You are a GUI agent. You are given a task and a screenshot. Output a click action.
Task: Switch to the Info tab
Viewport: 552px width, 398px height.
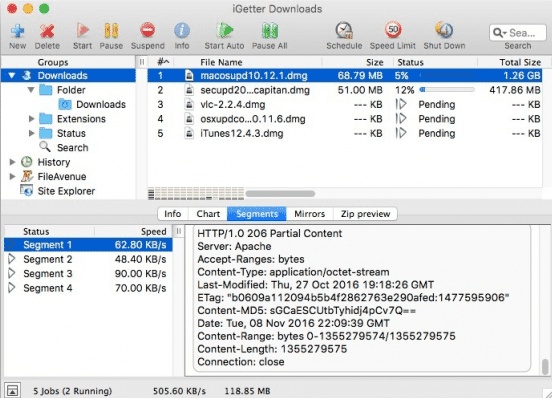[173, 214]
